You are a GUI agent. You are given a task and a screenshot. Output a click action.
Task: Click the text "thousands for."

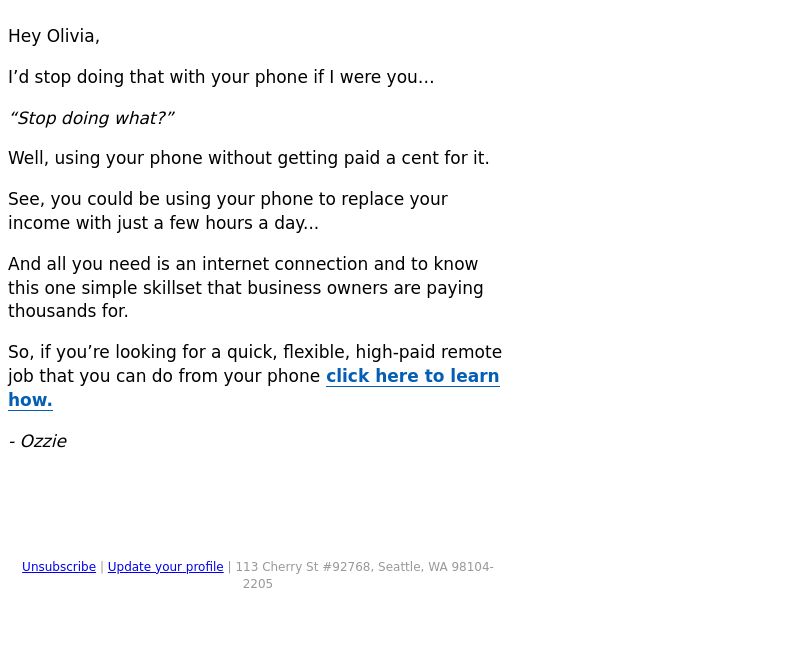coord(68,311)
